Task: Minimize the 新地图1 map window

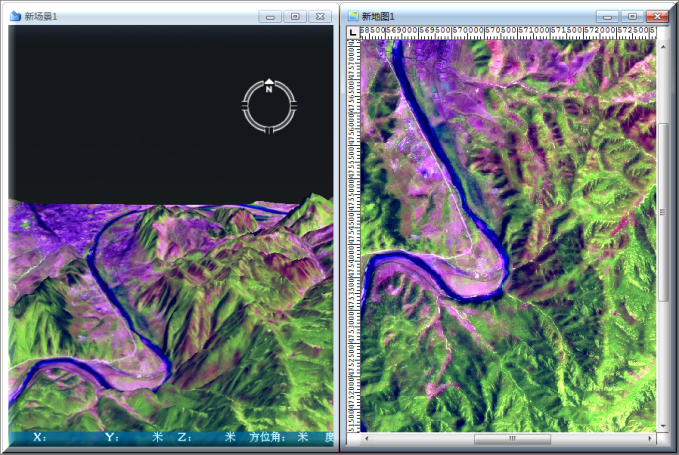Action: tap(607, 16)
